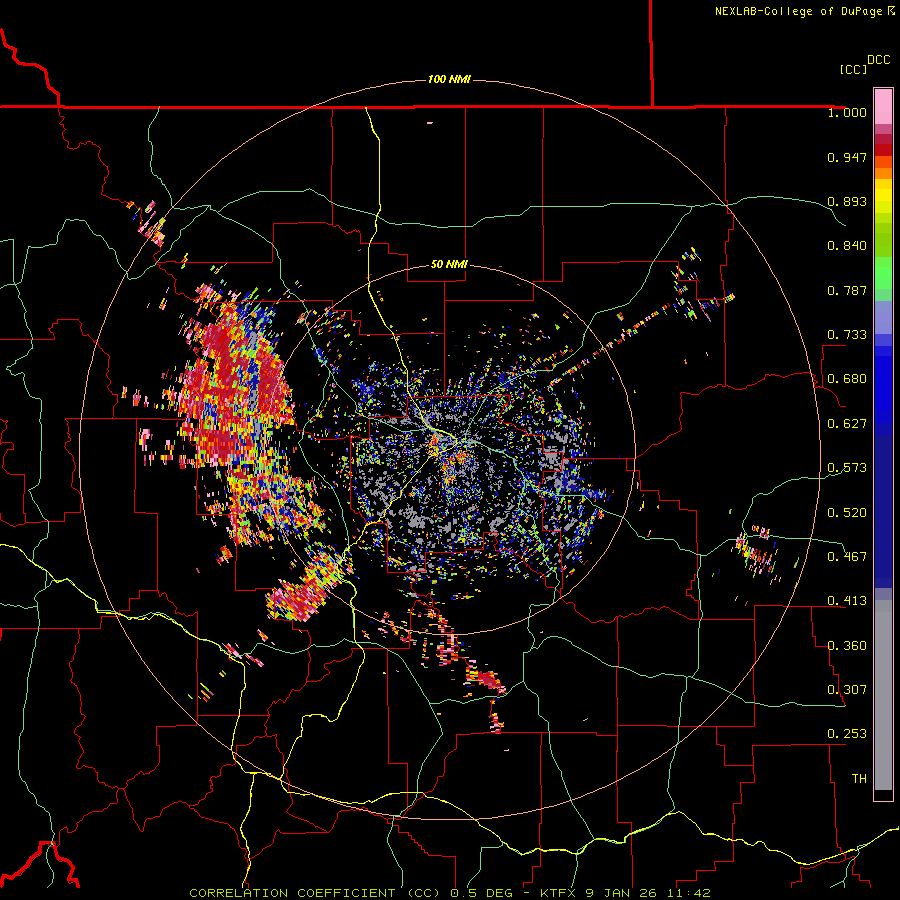This screenshot has width=900, height=900.
Task: Click the KTFX station identifier
Action: 560,893
